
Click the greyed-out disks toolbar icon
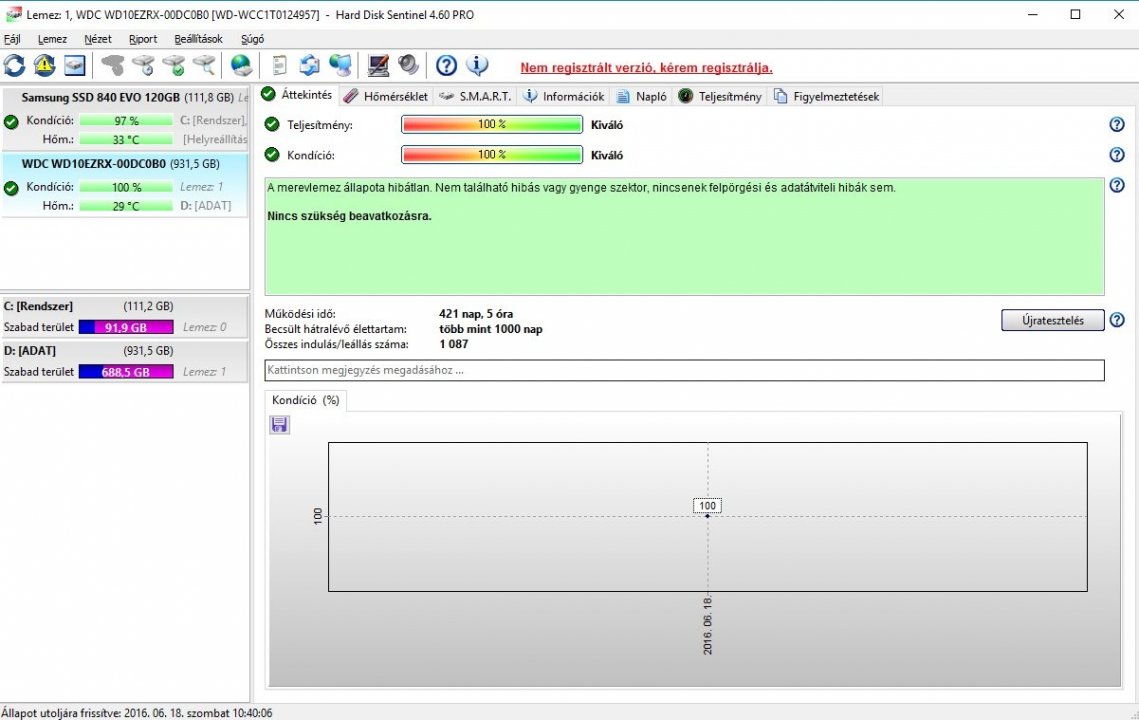[x=113, y=65]
